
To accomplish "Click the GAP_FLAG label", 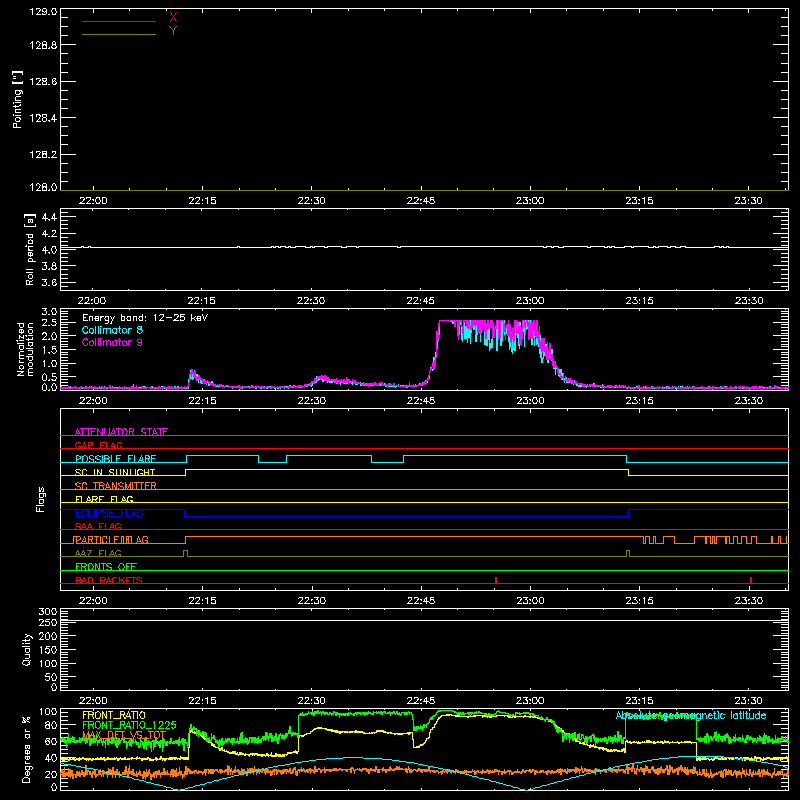I will click(x=98, y=445).
